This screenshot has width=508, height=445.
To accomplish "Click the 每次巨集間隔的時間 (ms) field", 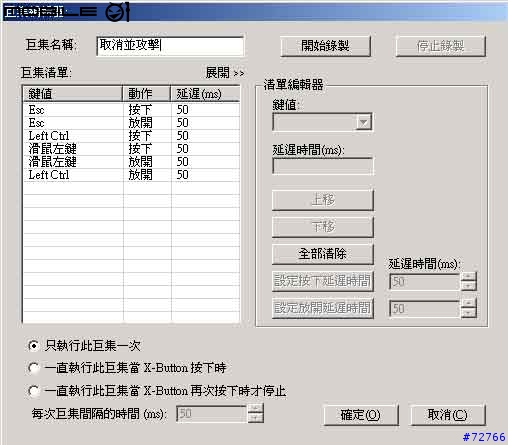I will pos(212,414).
